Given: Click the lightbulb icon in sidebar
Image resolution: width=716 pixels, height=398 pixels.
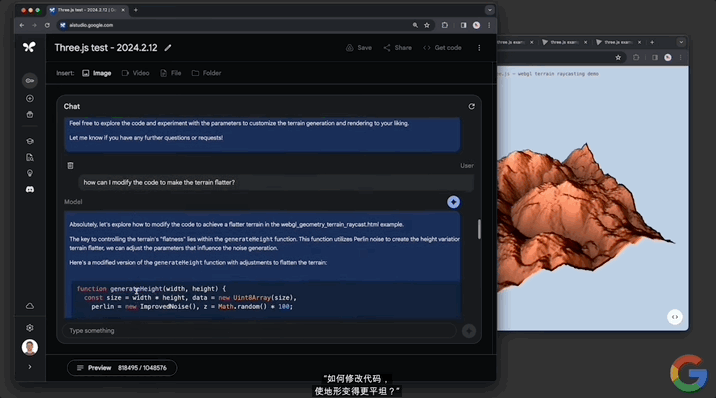Looking at the screenshot, I should pos(30,173).
